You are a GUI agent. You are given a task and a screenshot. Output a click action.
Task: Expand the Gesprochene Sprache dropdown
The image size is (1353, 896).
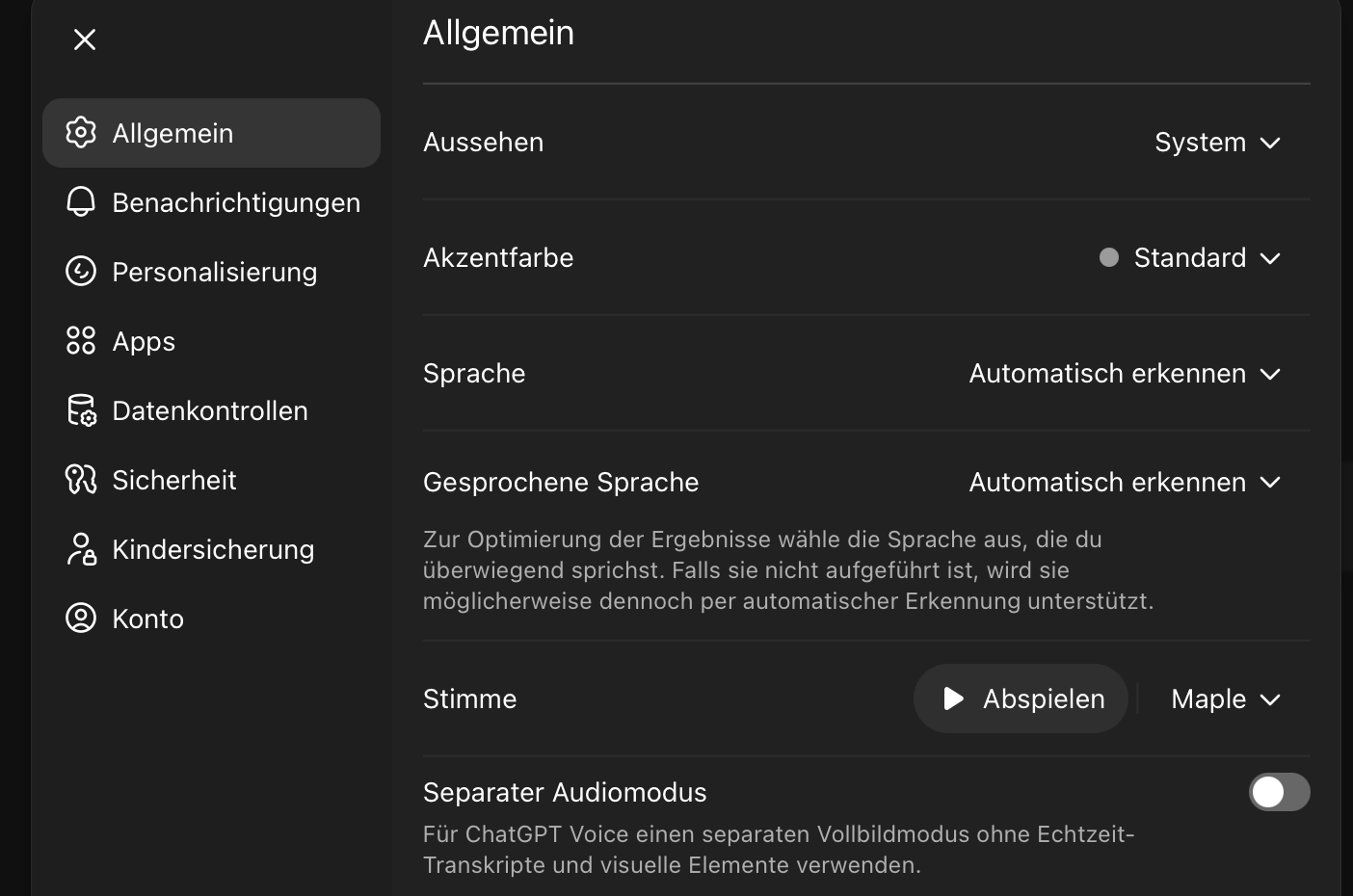(1125, 483)
